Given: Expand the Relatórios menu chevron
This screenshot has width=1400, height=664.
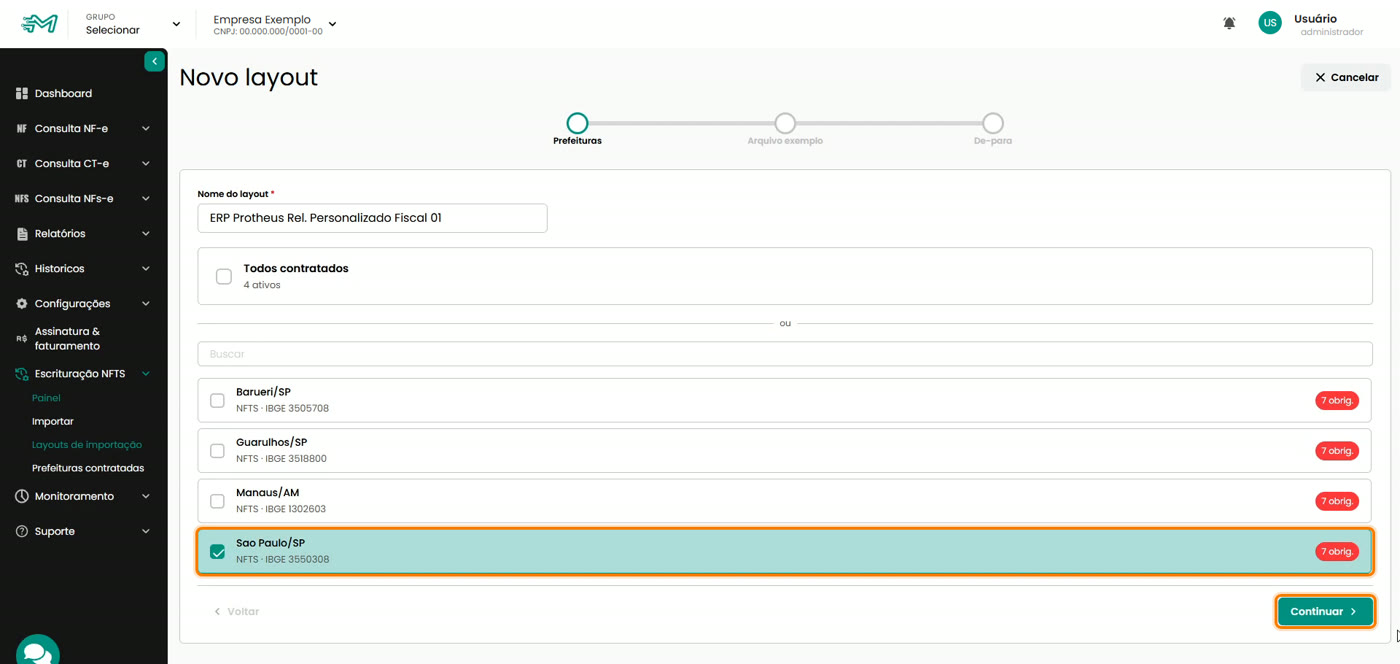Looking at the screenshot, I should pos(146,233).
